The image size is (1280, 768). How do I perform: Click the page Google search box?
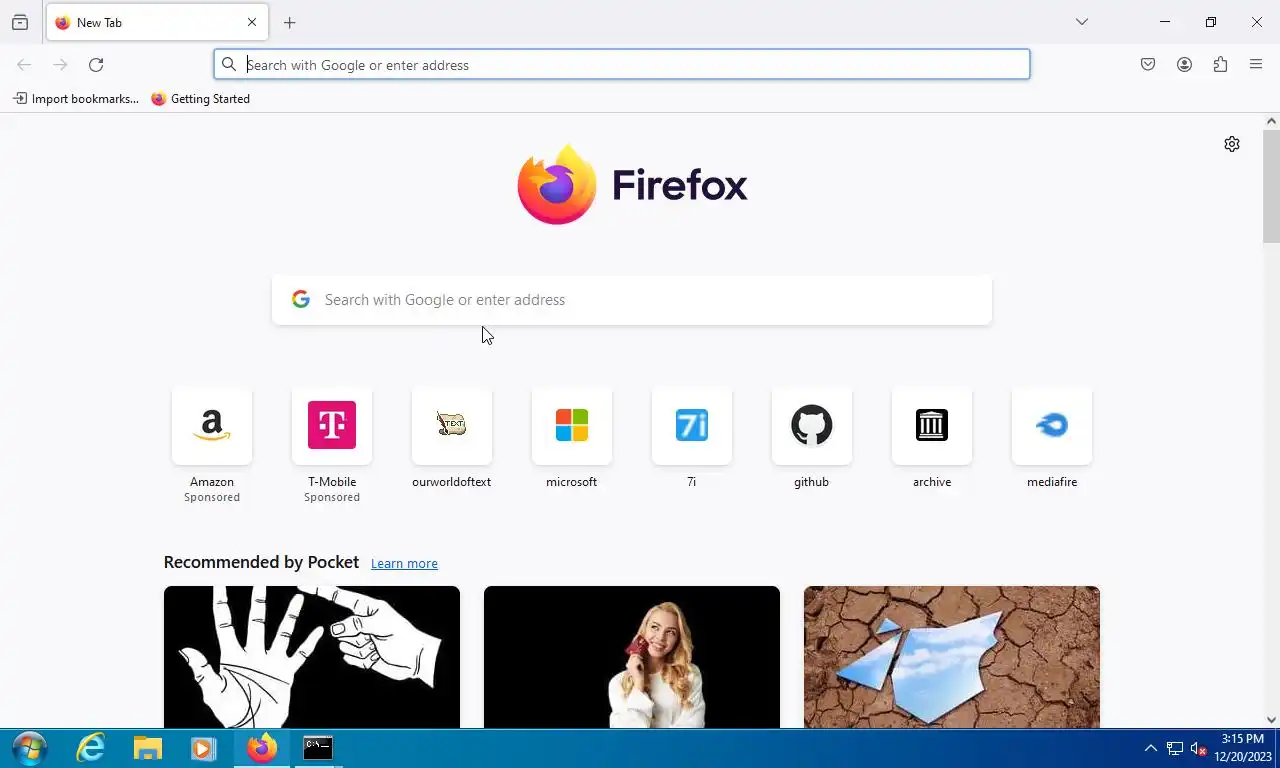[632, 300]
